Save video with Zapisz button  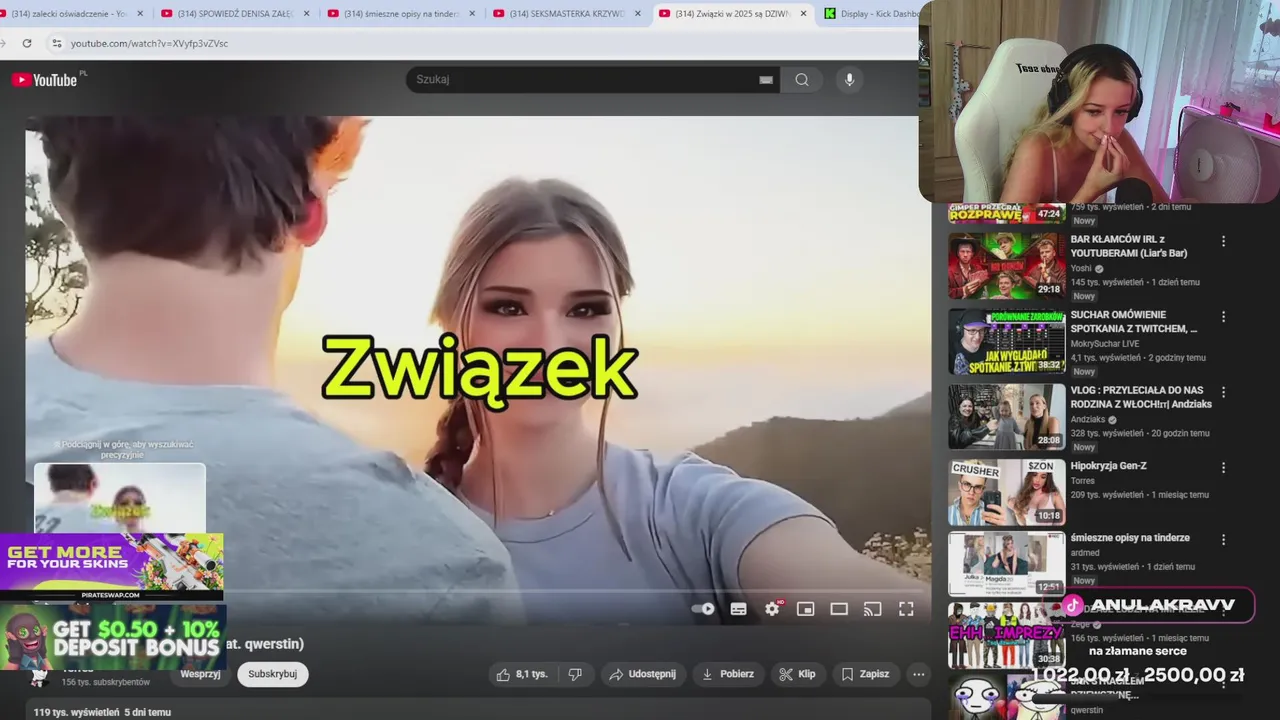point(865,674)
